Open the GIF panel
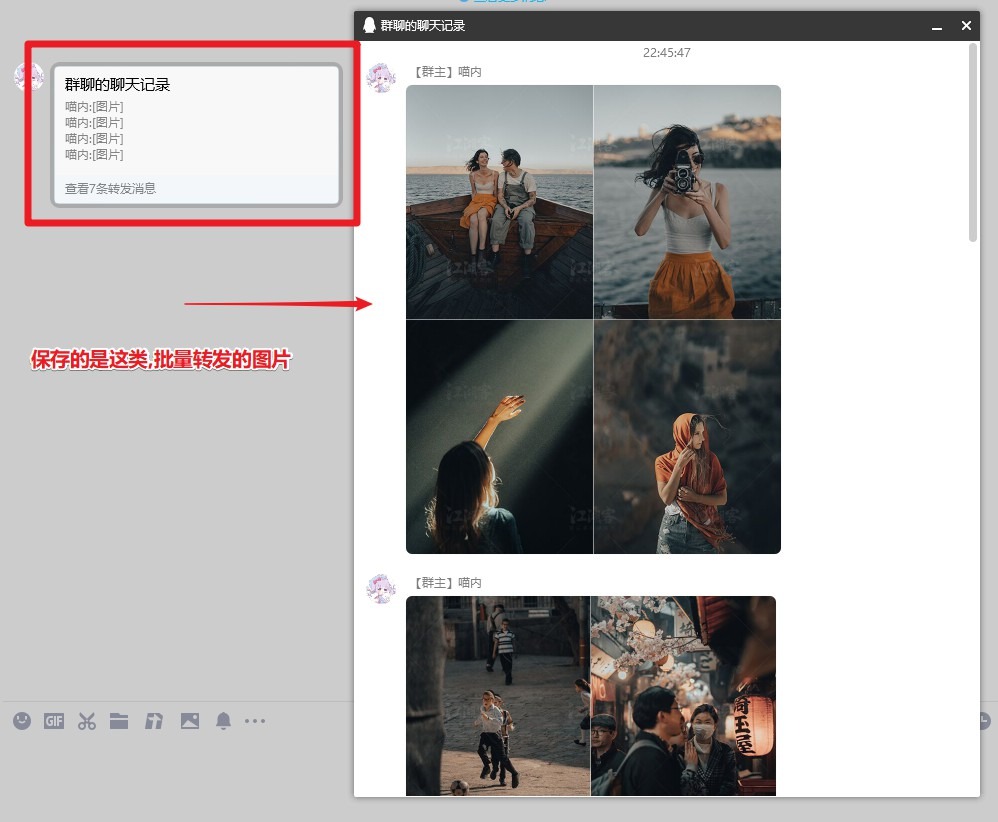998x822 pixels. pyautogui.click(x=53, y=721)
